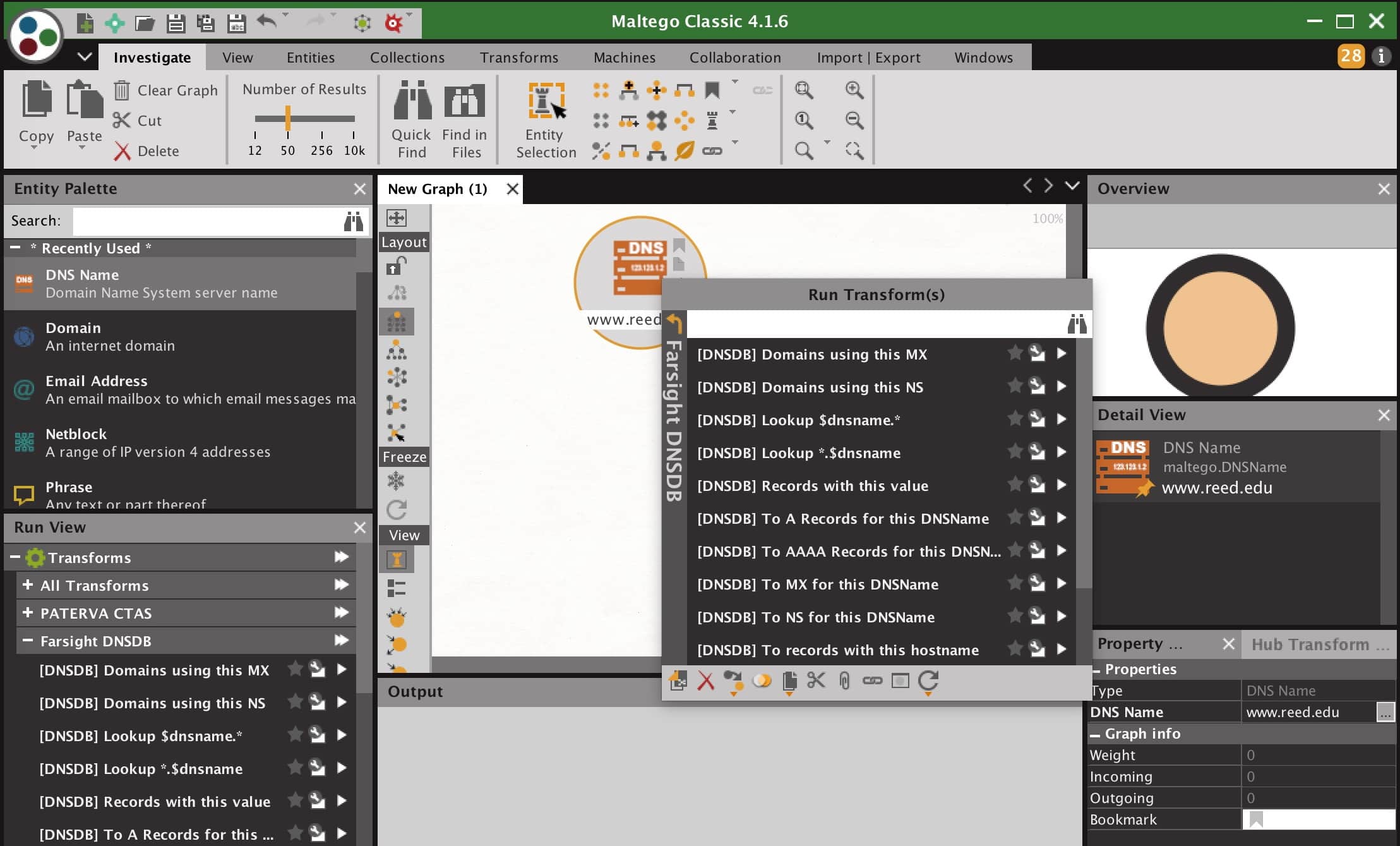1400x846 pixels.
Task: Open the Machines ribbon tab
Action: (x=624, y=57)
